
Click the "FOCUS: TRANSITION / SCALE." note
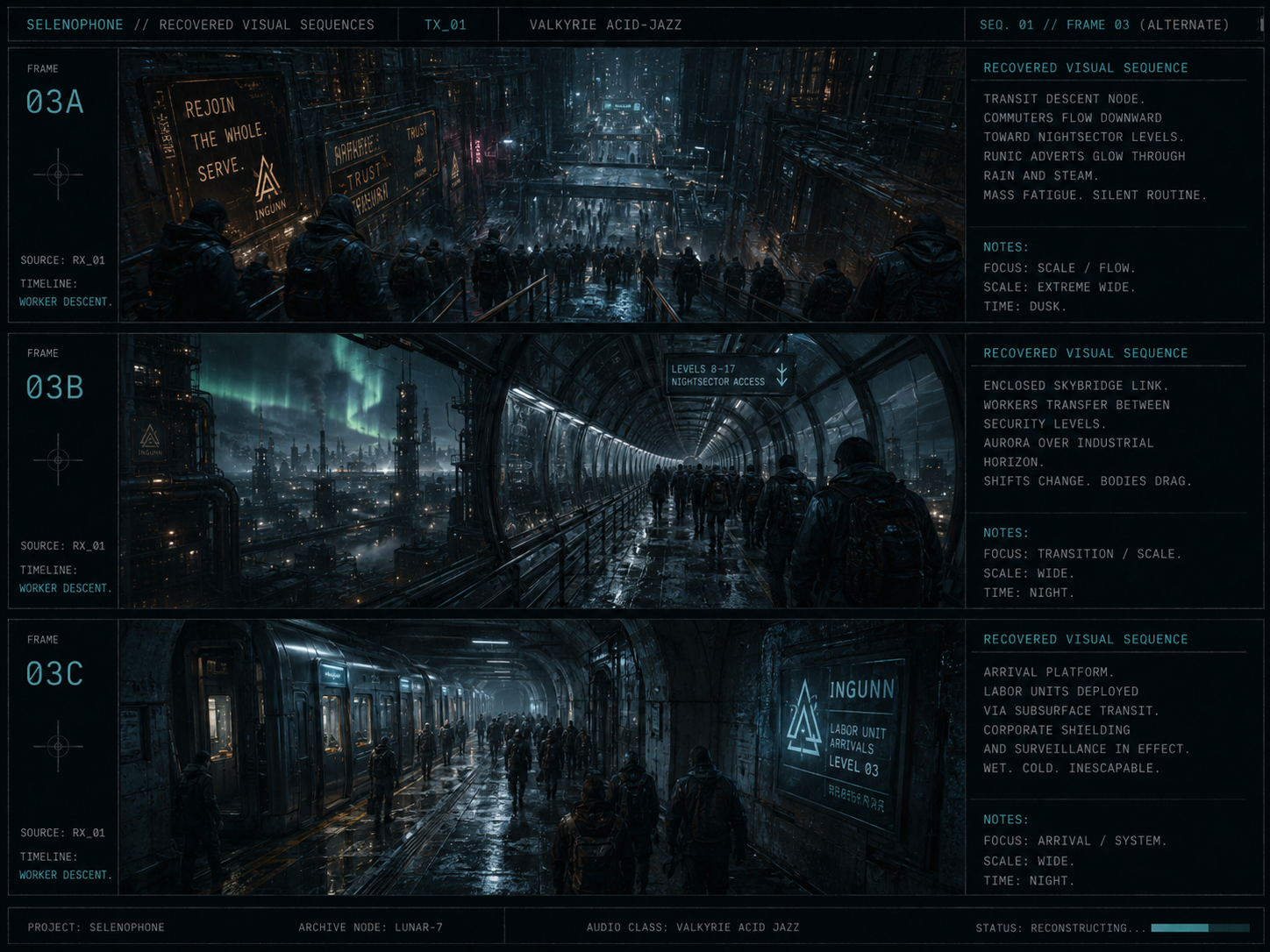click(1083, 554)
